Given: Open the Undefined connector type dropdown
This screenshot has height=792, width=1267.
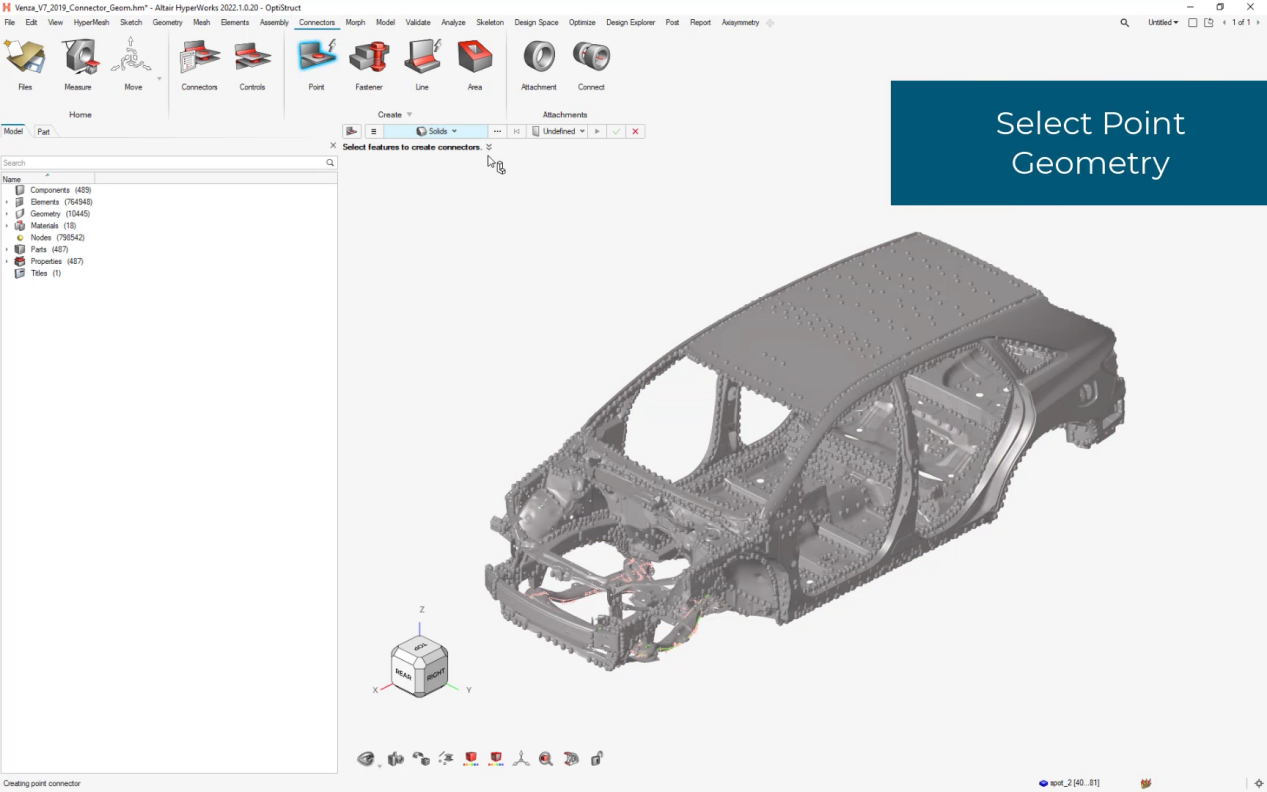Looking at the screenshot, I should pos(558,131).
